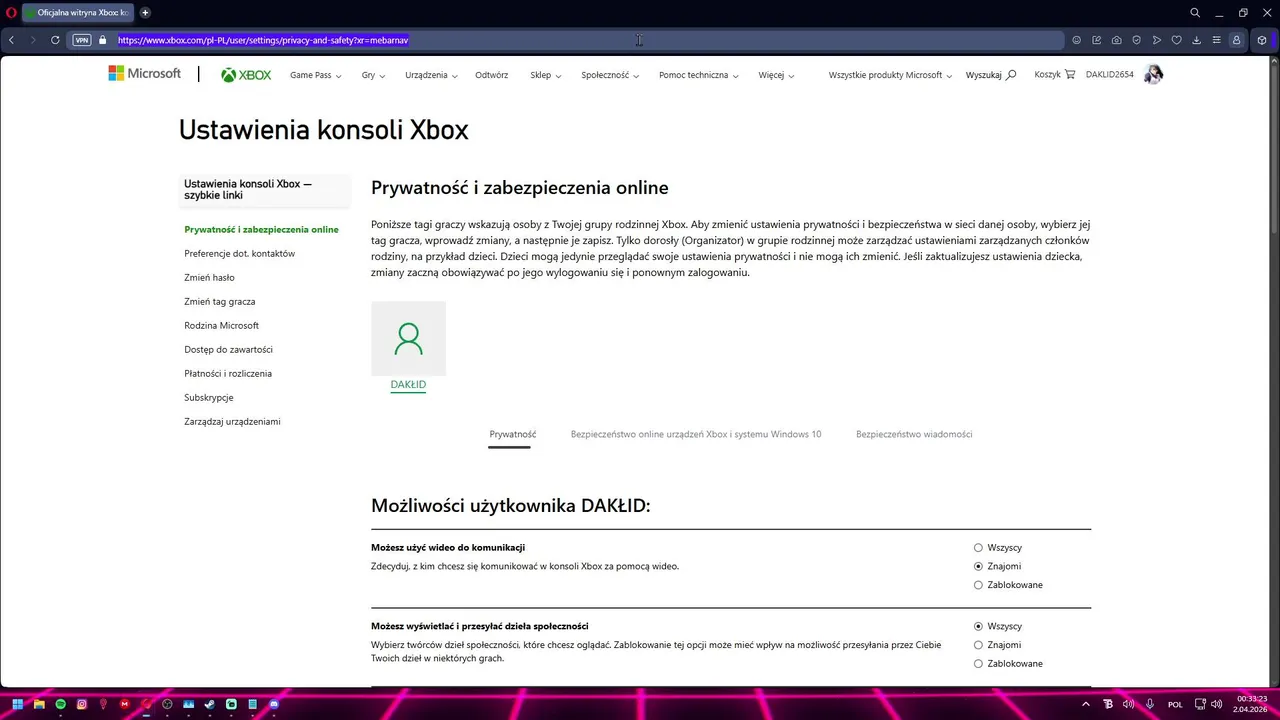
Task: Click the DAKŁID gamertag link
Action: pyautogui.click(x=408, y=385)
